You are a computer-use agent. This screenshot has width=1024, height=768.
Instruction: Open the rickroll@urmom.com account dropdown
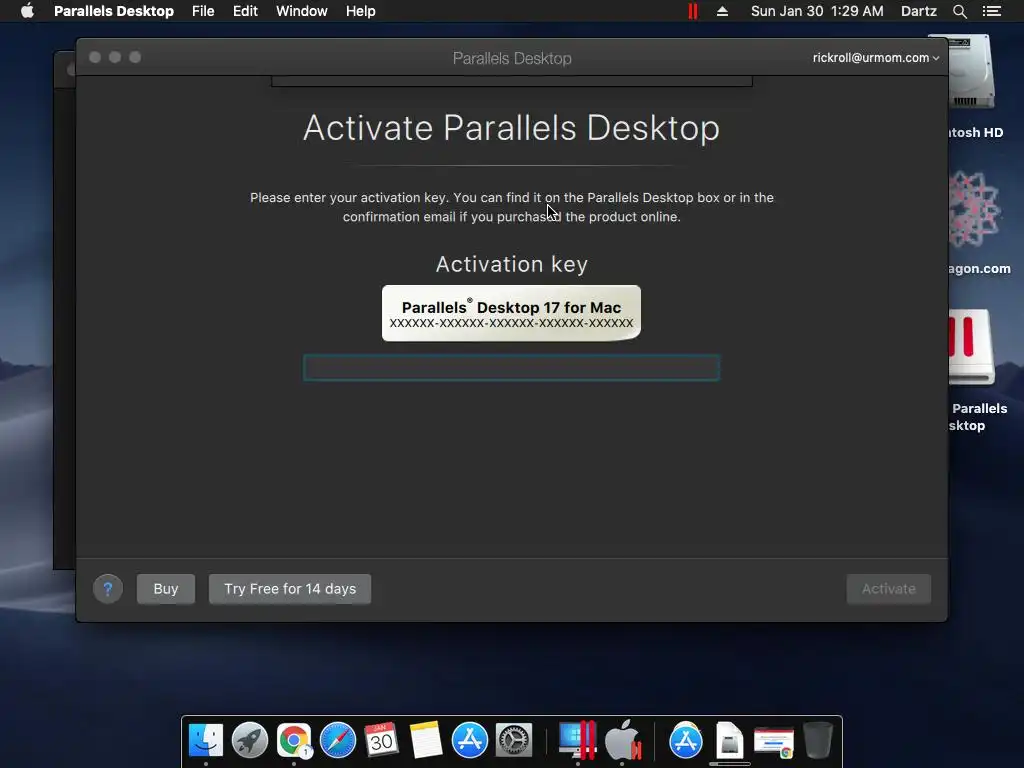tap(876, 57)
